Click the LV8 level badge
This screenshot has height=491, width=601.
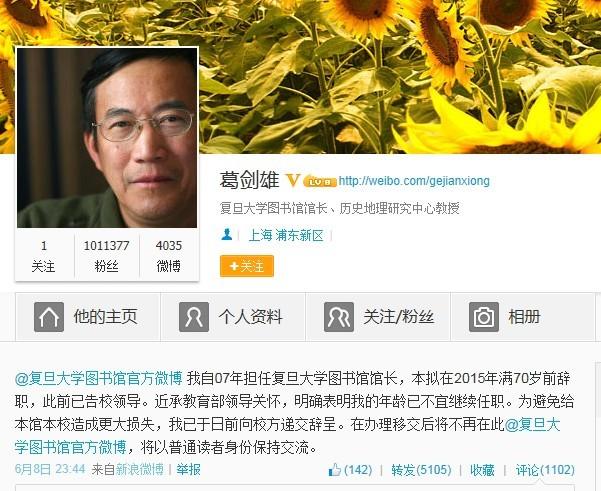(x=320, y=182)
